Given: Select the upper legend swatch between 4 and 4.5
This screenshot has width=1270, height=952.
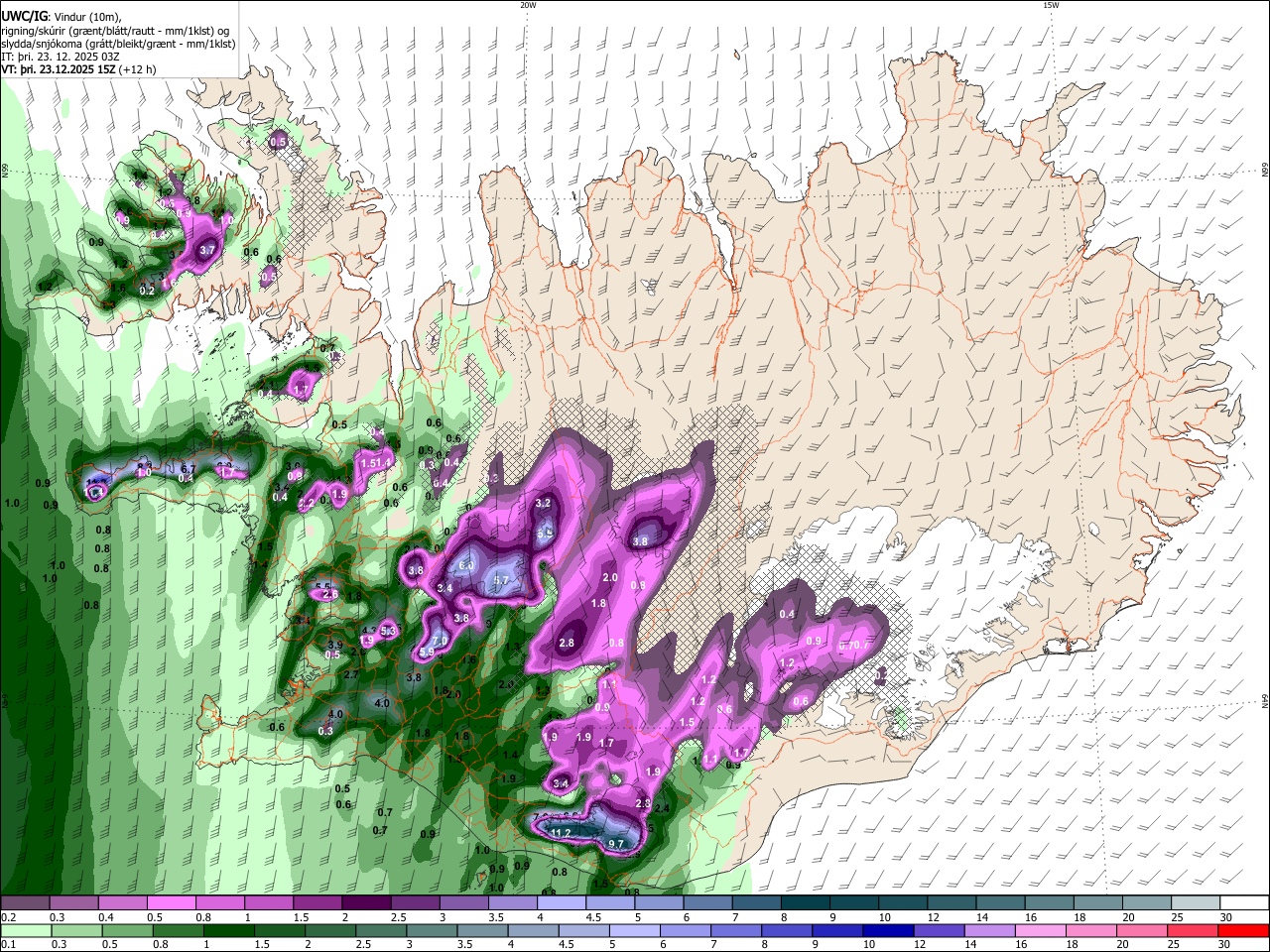Looking at the screenshot, I should point(562,903).
